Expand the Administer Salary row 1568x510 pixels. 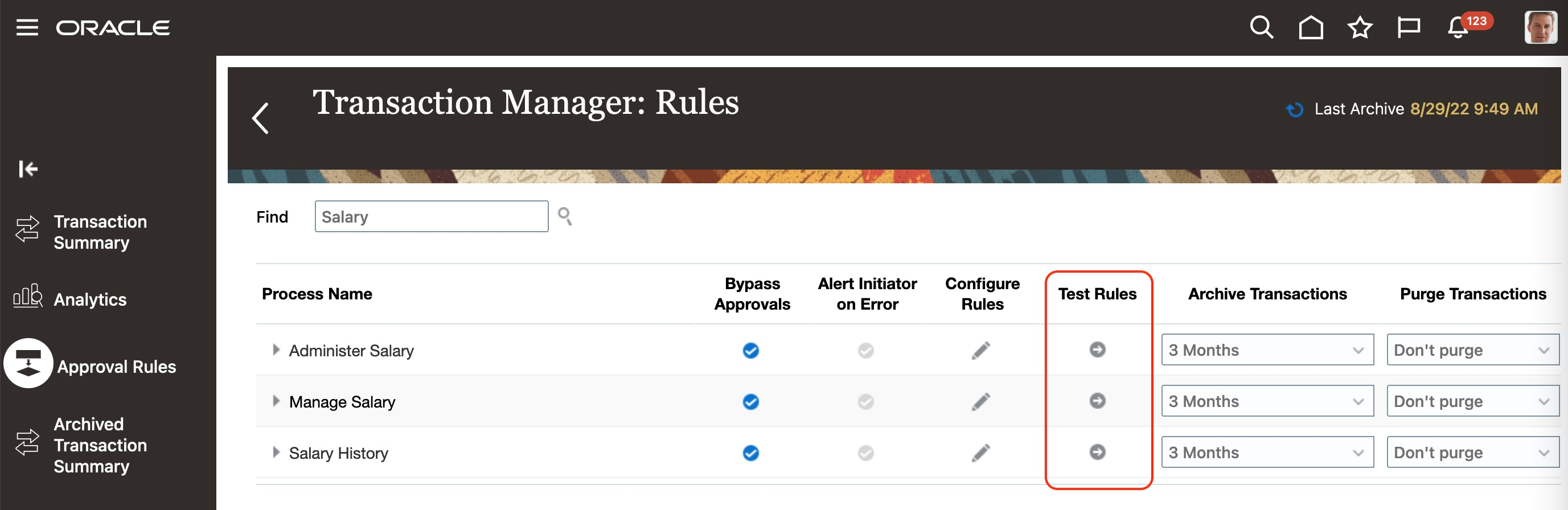point(276,349)
